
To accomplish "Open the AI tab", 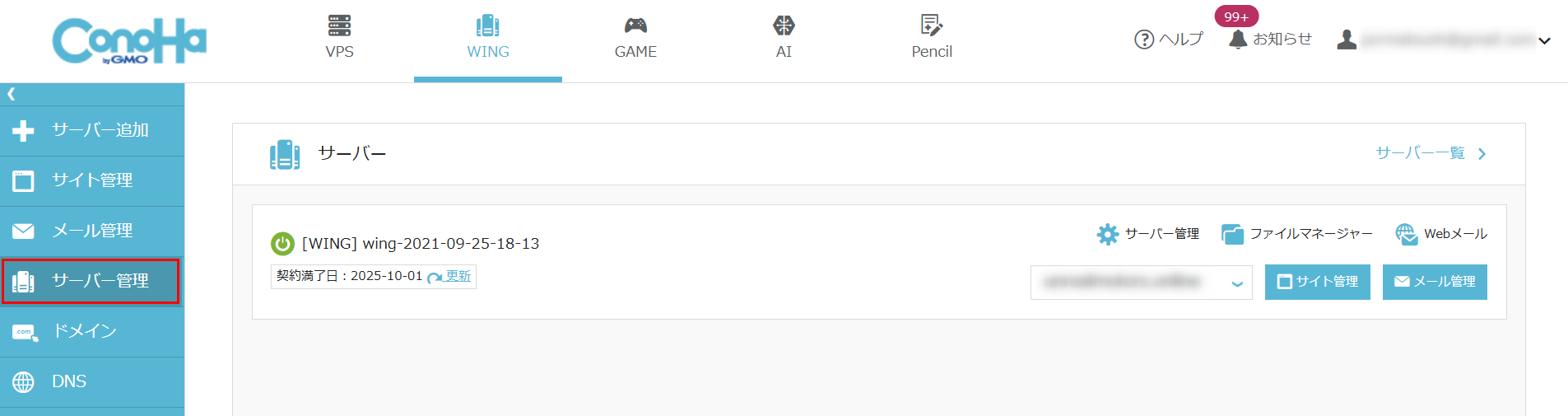I will pos(784,39).
